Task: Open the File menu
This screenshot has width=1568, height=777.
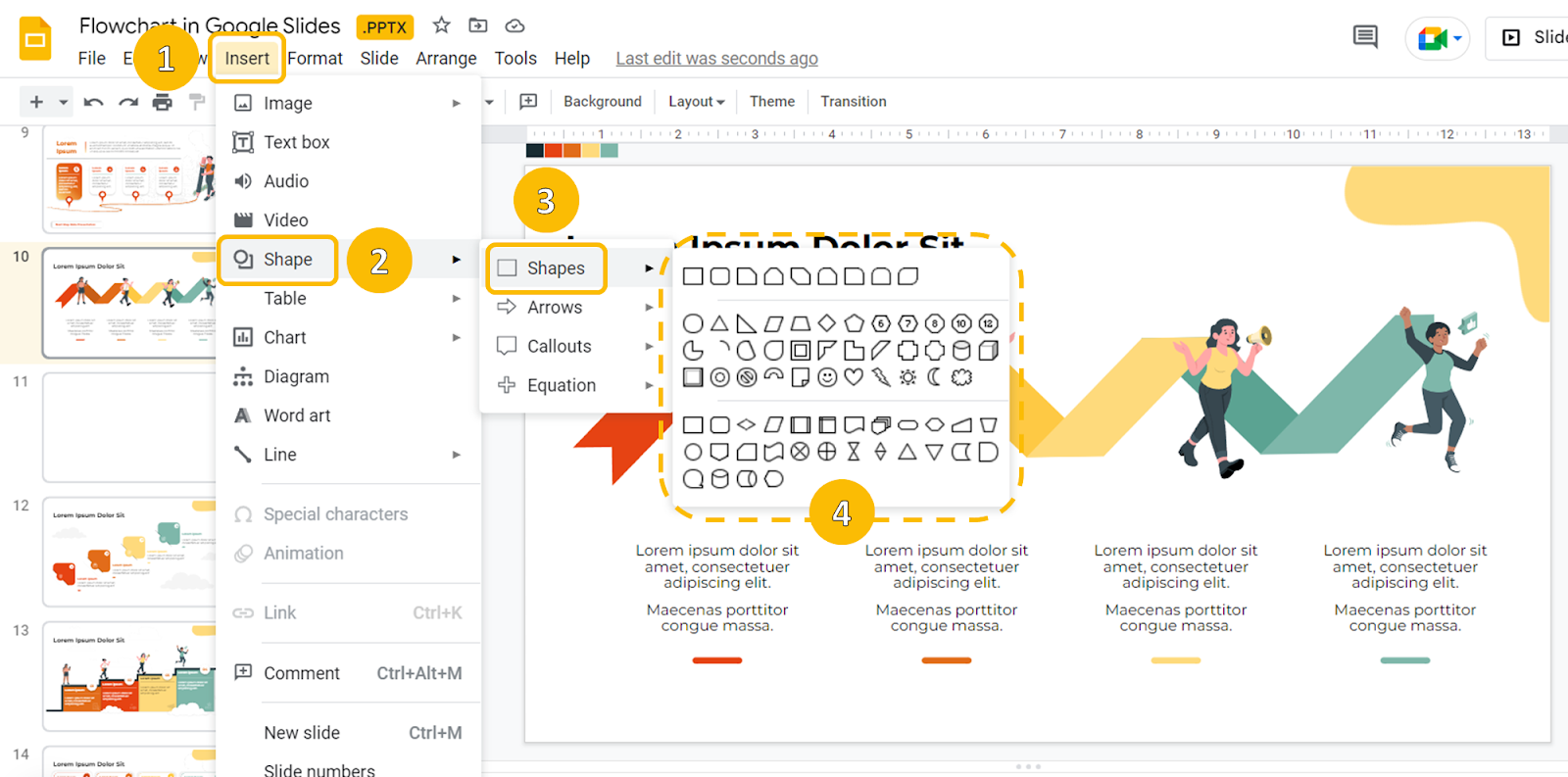Action: [x=91, y=58]
